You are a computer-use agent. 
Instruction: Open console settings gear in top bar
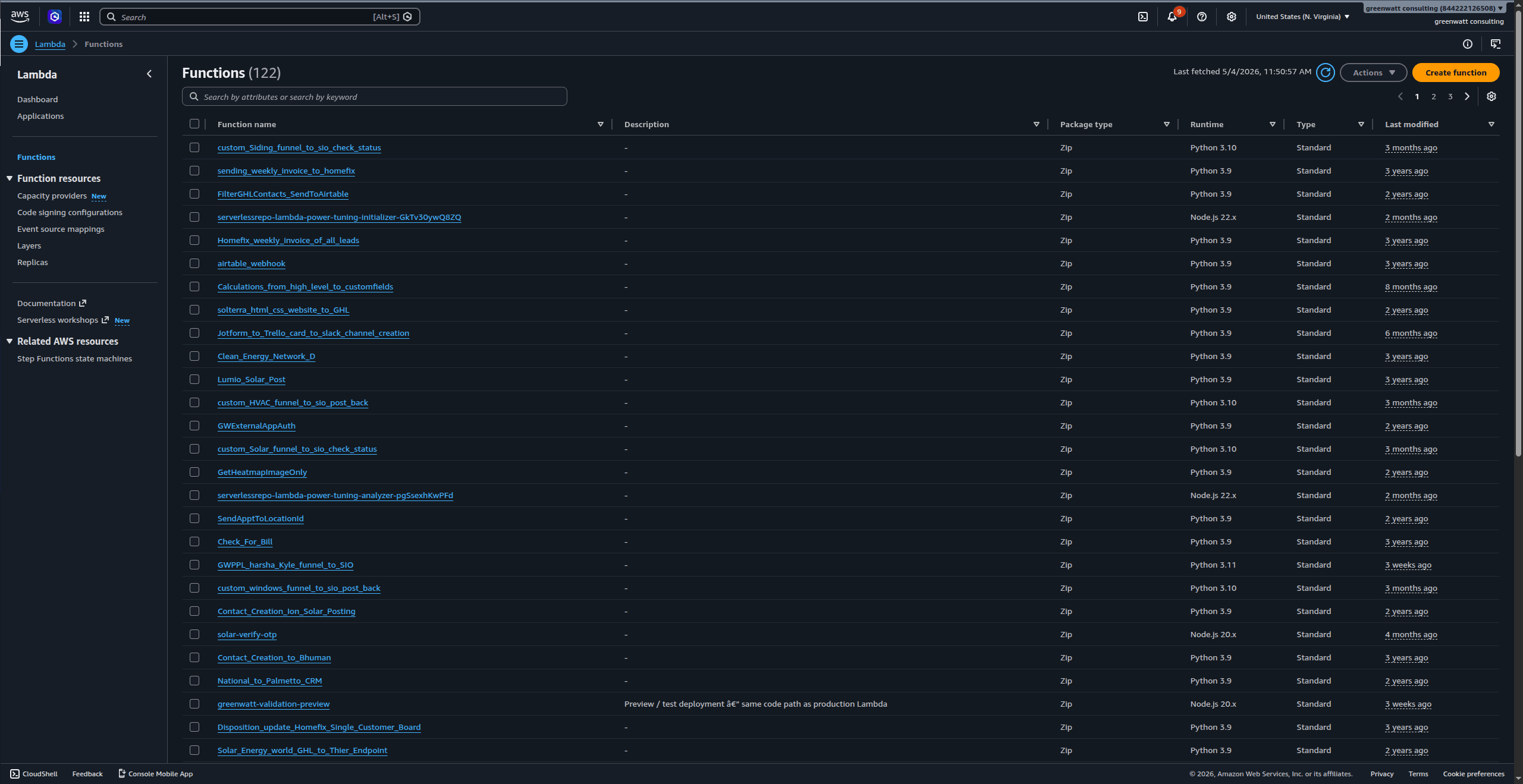pos(1232,17)
